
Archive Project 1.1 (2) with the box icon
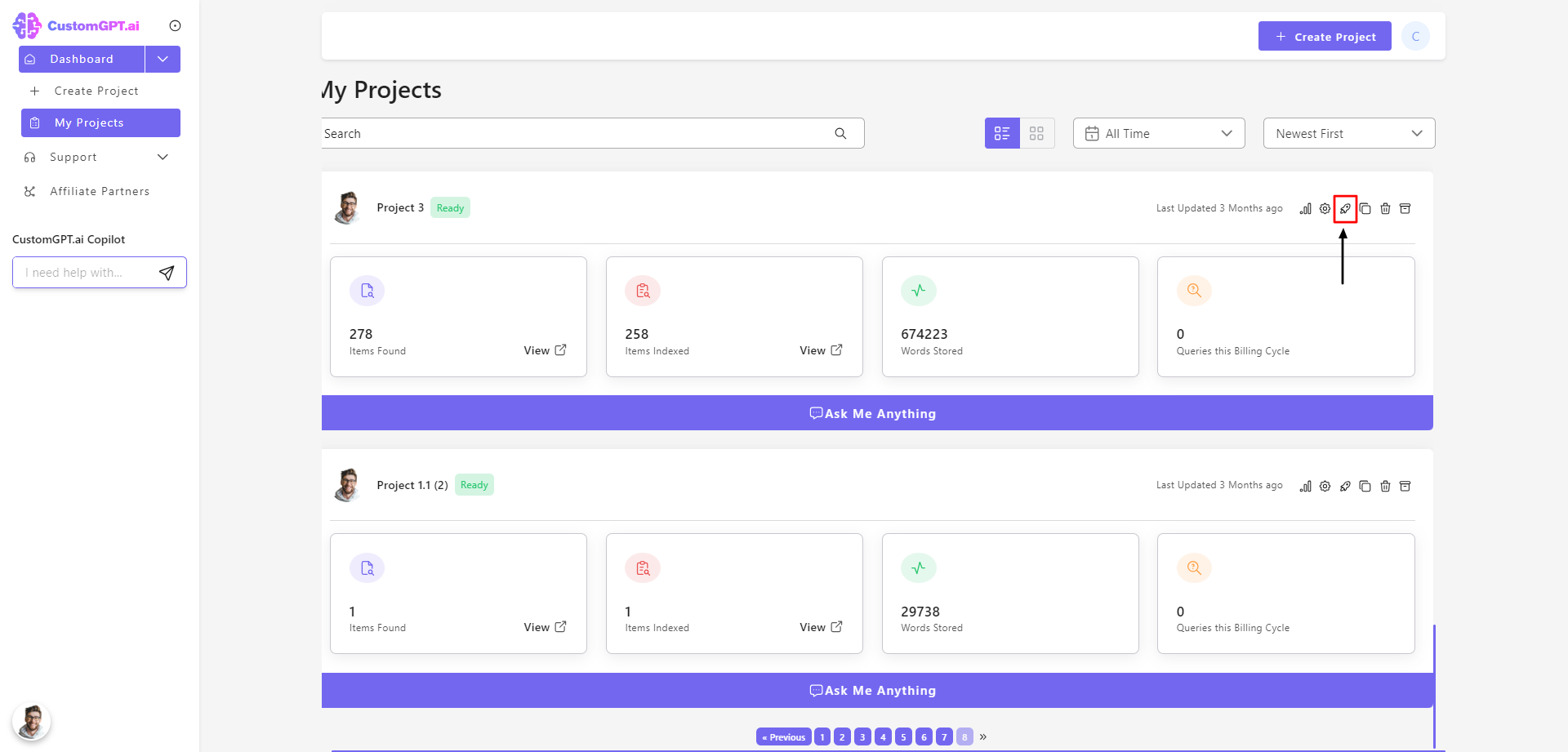(x=1405, y=486)
